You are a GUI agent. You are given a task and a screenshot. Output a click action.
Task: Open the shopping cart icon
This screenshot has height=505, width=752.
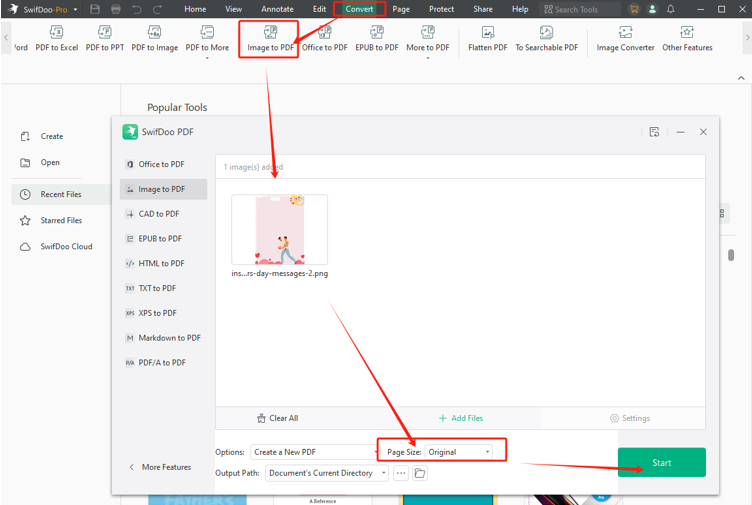click(x=634, y=9)
